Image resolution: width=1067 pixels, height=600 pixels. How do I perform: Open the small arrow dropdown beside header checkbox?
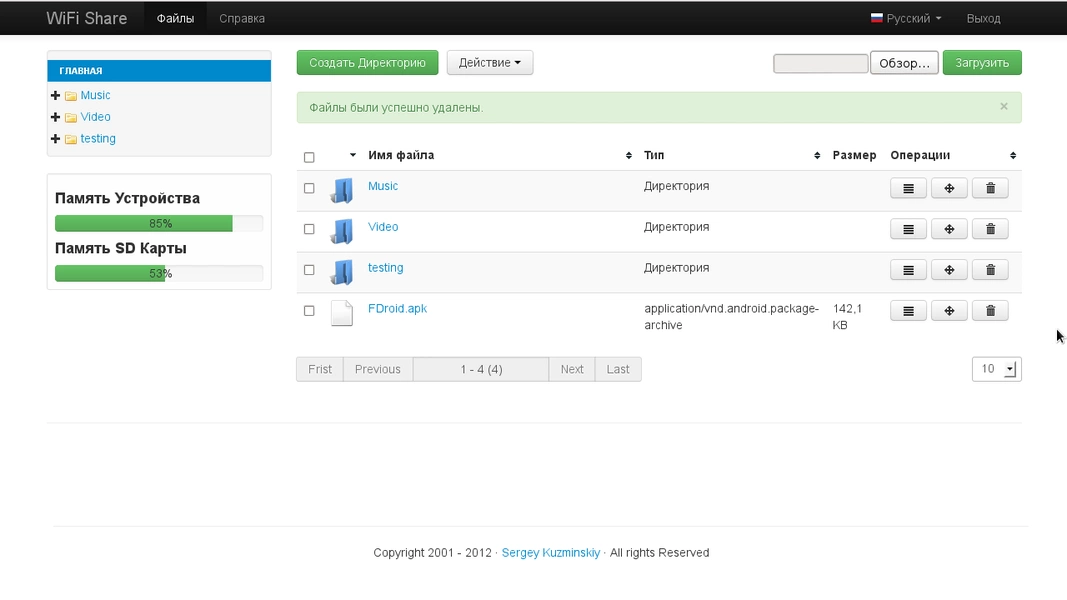(352, 155)
